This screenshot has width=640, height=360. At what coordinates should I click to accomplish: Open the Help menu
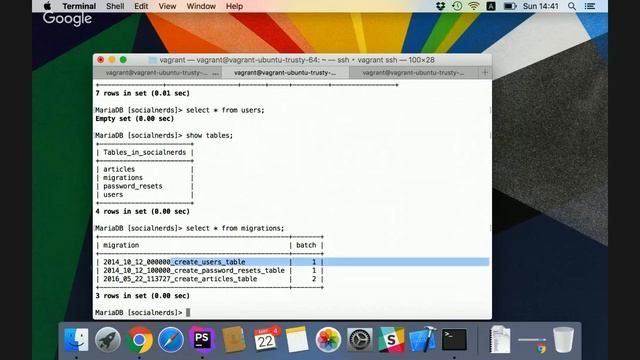234,6
